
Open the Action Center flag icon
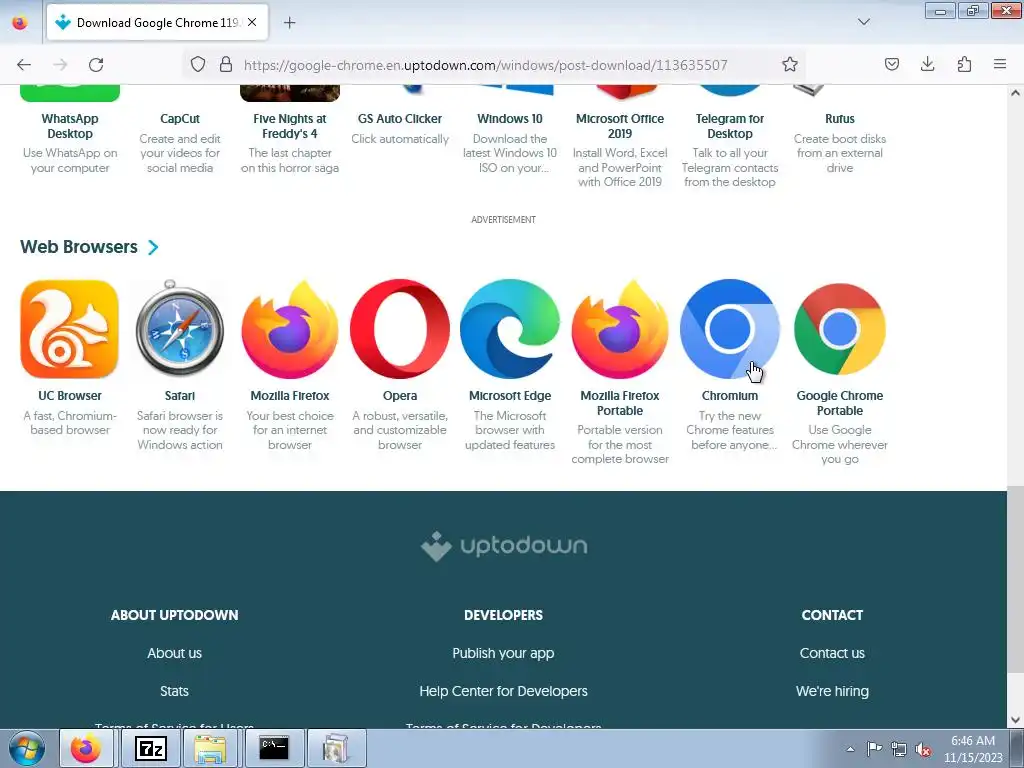click(874, 749)
